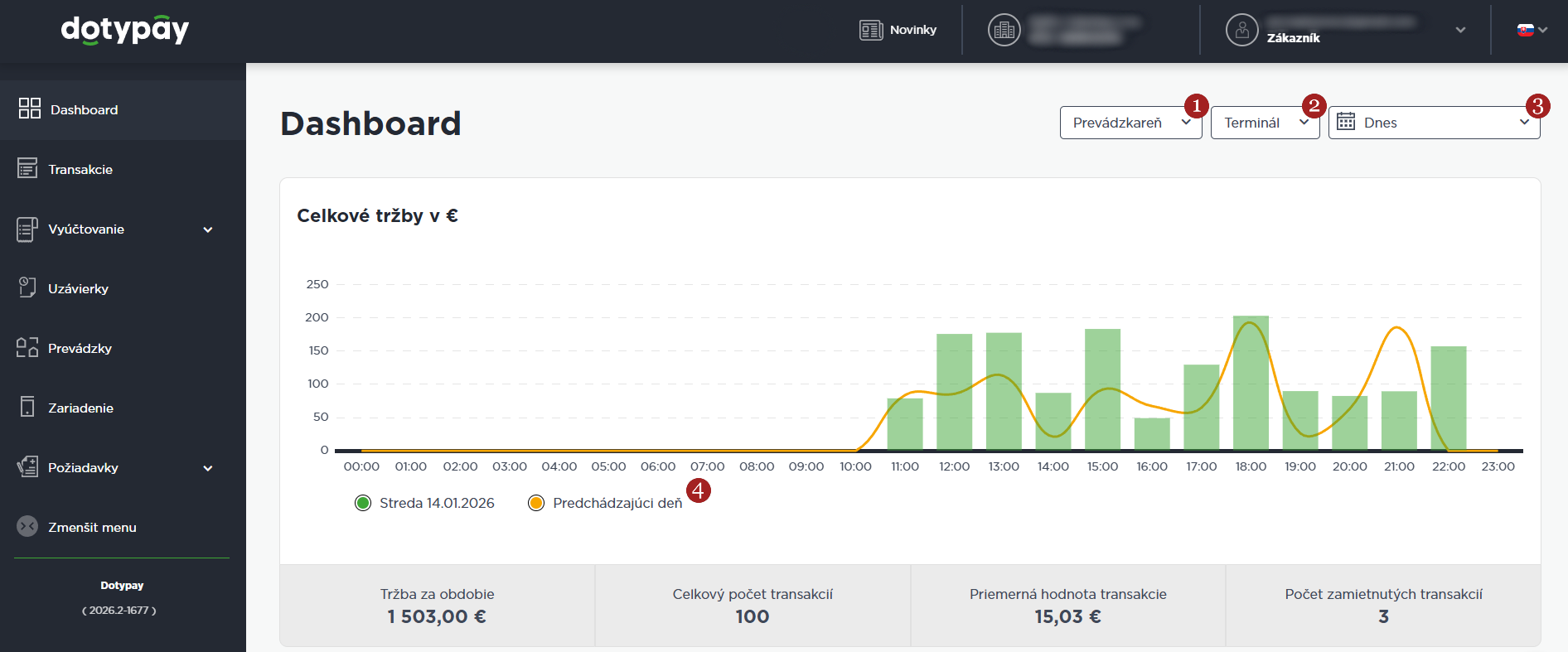Click the user profile avatar icon
This screenshot has width=1568, height=652.
pos(1241,30)
